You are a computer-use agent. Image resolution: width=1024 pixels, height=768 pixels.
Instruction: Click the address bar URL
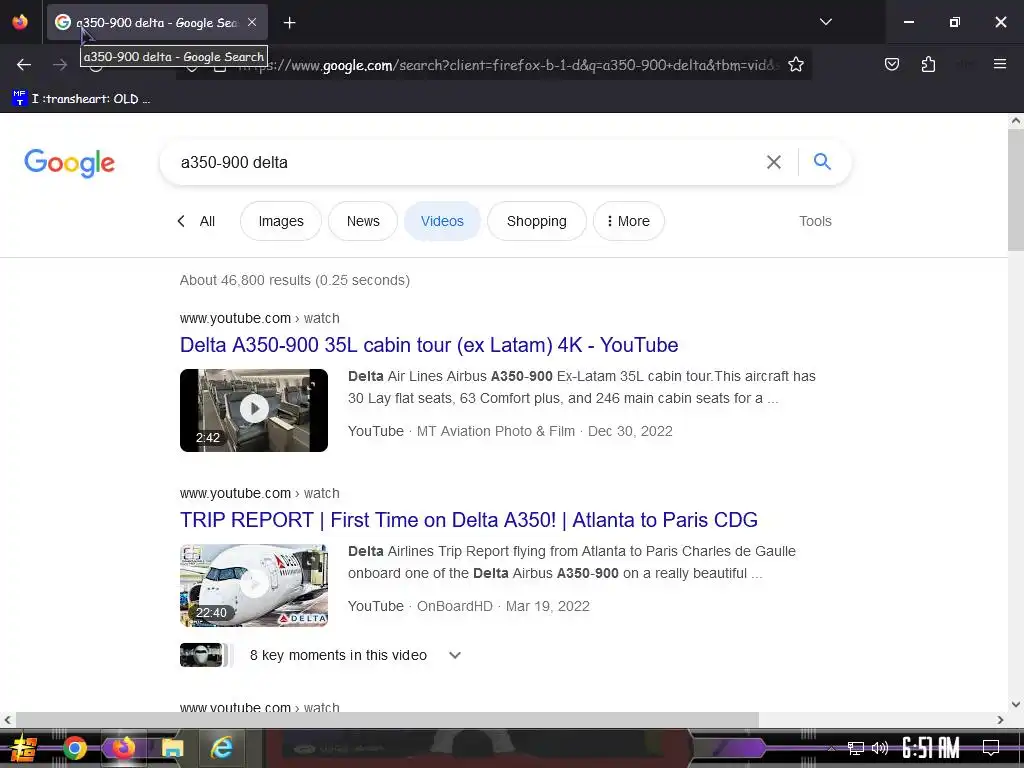click(x=509, y=65)
